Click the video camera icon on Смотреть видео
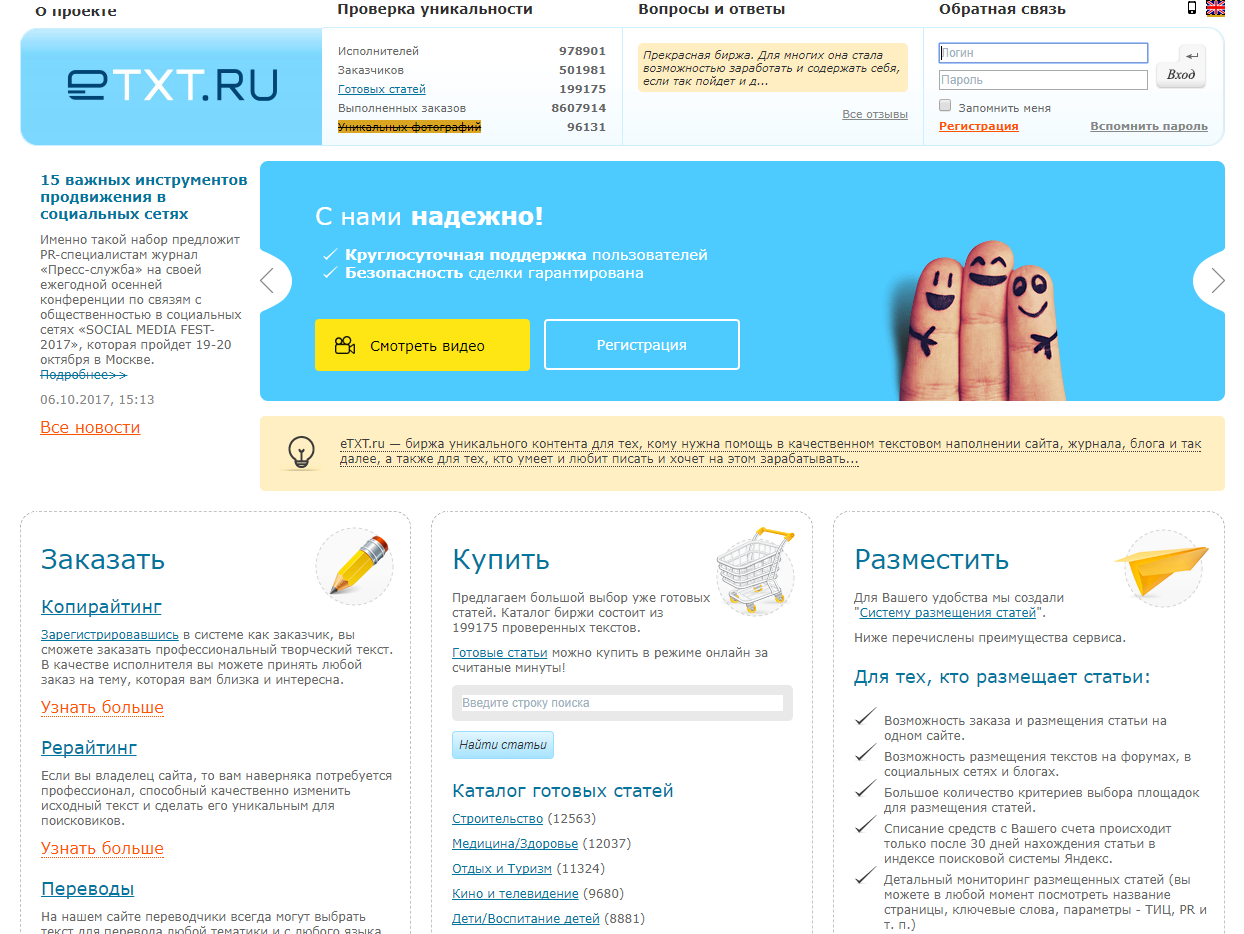The image size is (1244, 934). point(344,344)
